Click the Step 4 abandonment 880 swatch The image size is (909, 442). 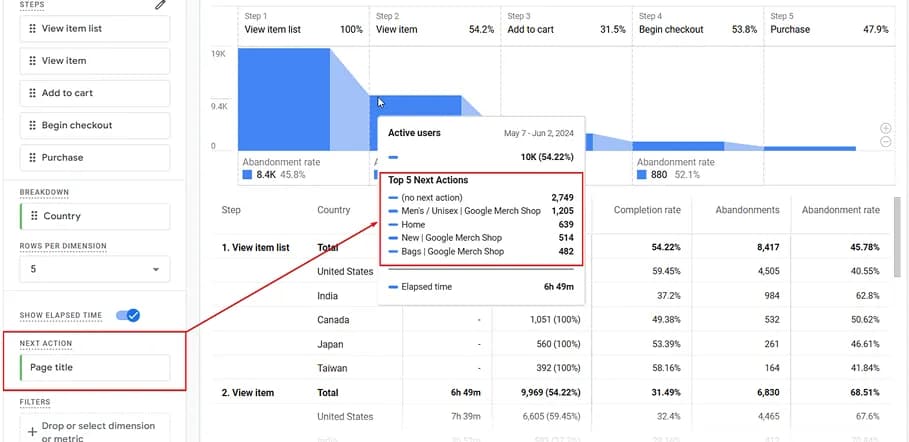pos(642,175)
